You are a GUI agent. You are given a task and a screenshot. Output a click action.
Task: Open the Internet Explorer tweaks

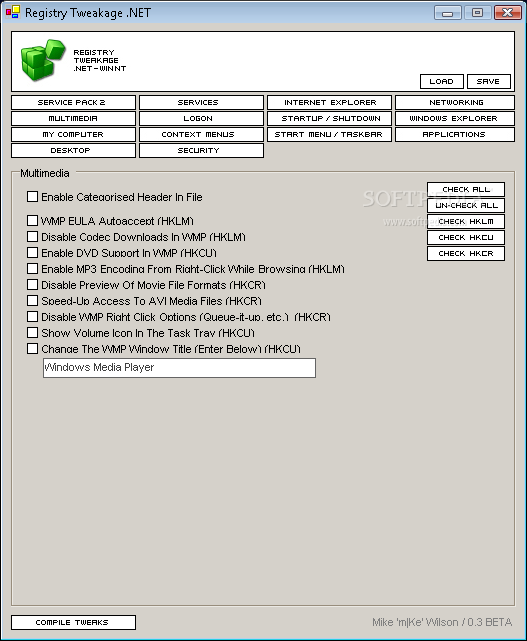[x=329, y=102]
